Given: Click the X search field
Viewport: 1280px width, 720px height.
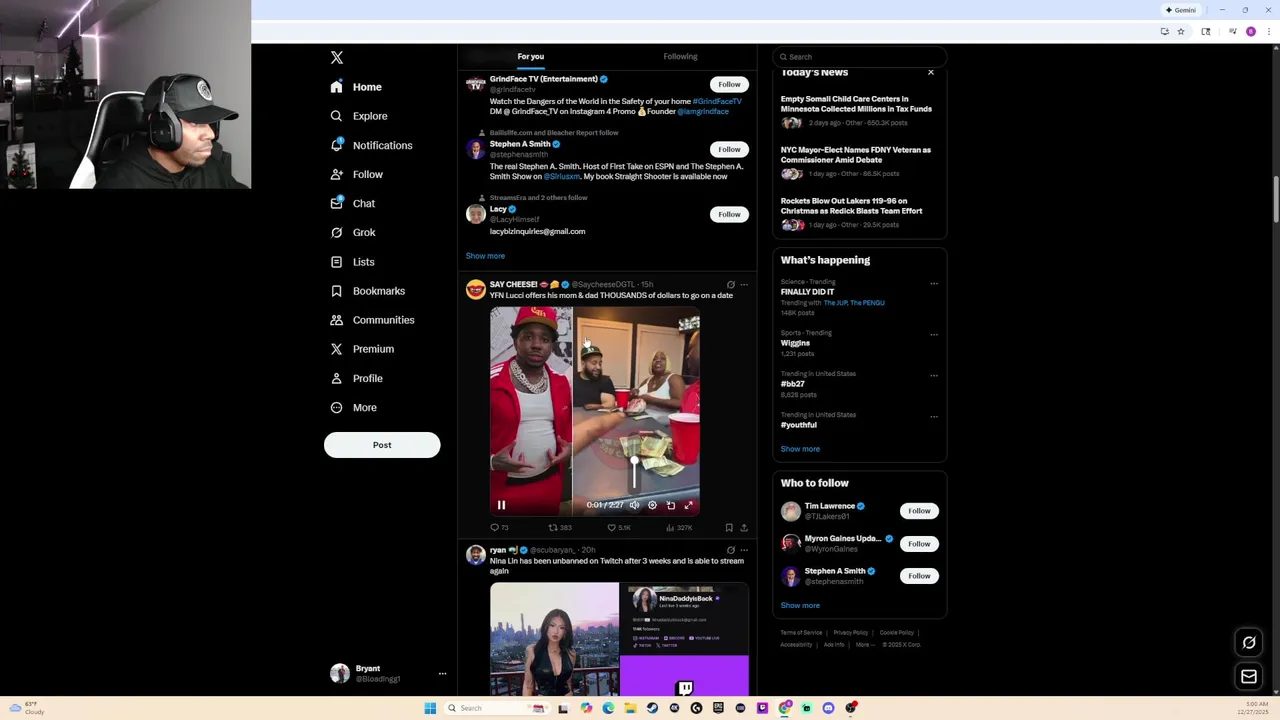Looking at the screenshot, I should 860,57.
